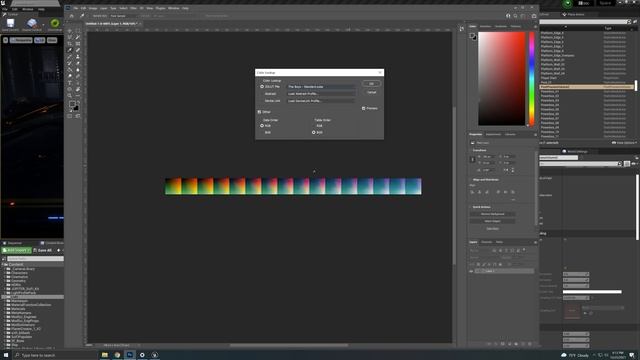
Task: Click the foreground color swatch
Action: (72, 104)
